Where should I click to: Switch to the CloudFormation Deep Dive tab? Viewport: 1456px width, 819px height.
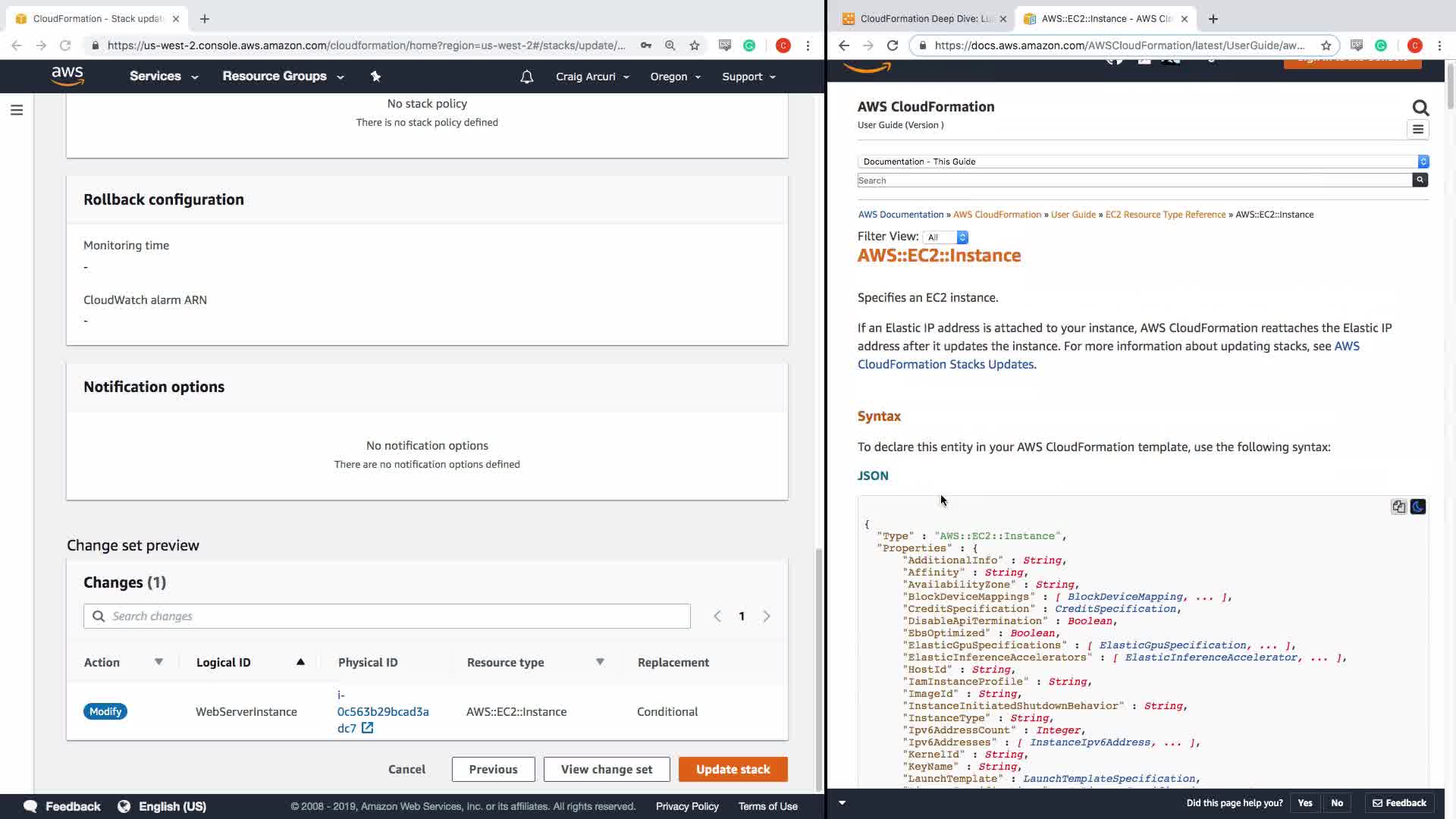[x=923, y=18]
